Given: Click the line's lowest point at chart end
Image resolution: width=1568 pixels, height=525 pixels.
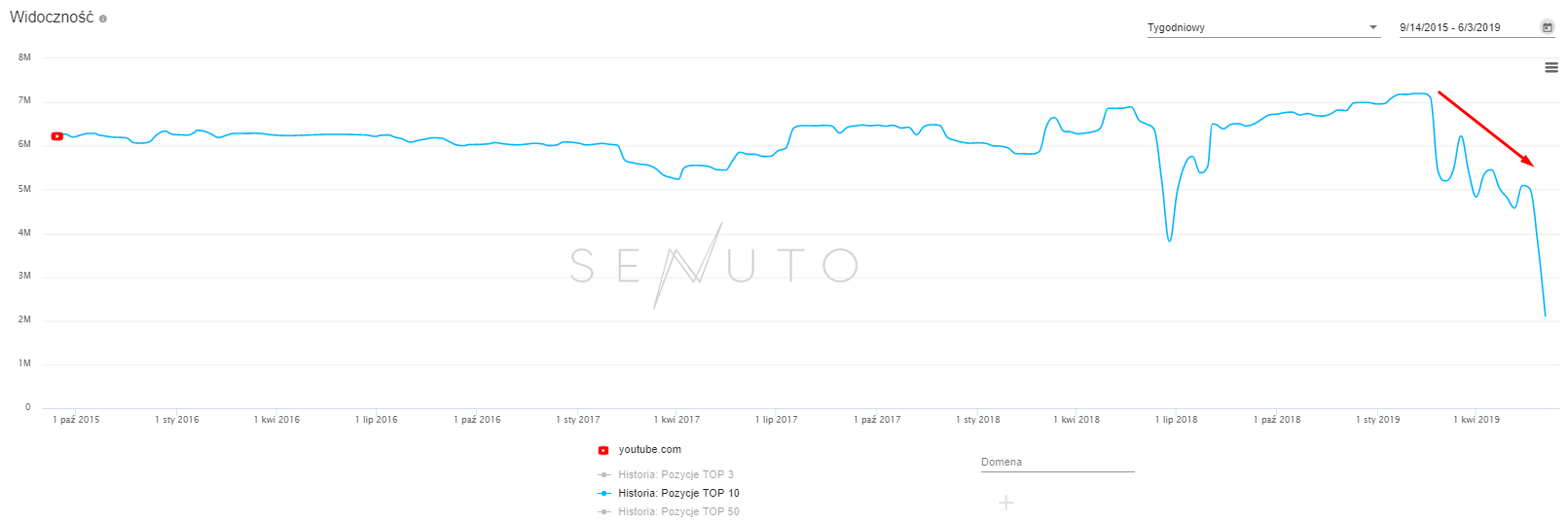Looking at the screenshot, I should coord(1545,316).
